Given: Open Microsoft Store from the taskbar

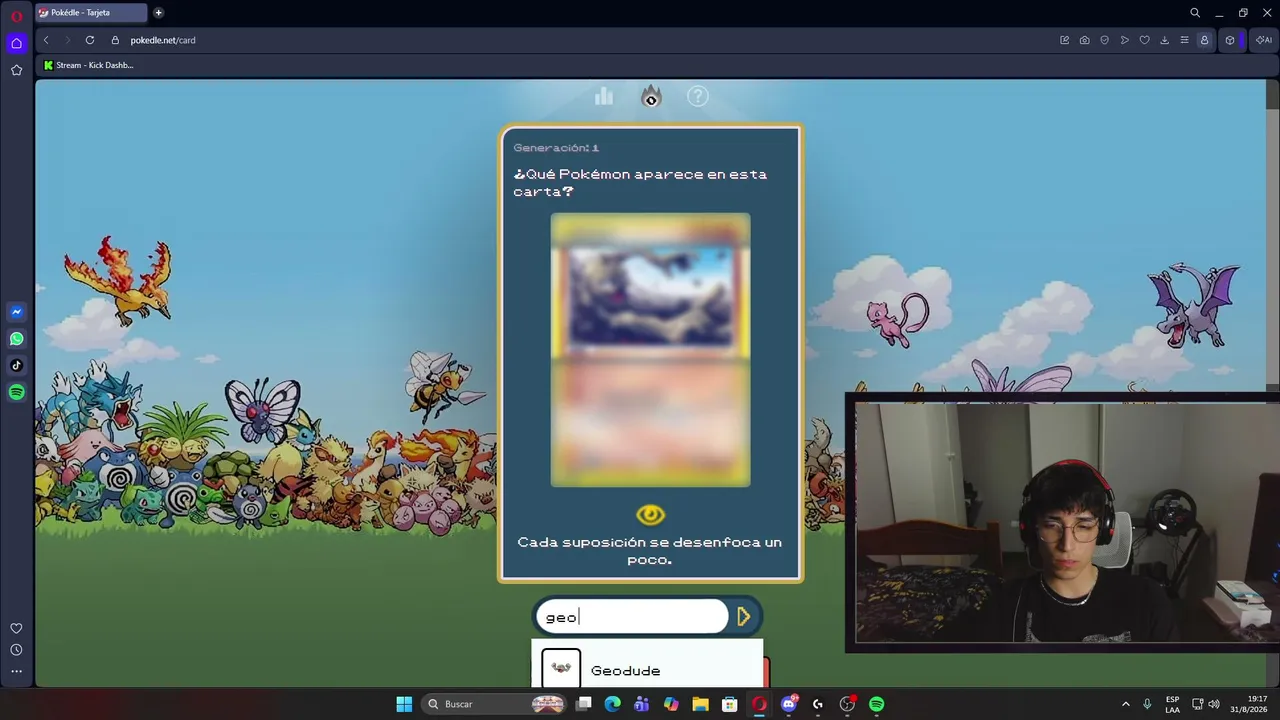Looking at the screenshot, I should point(730,704).
